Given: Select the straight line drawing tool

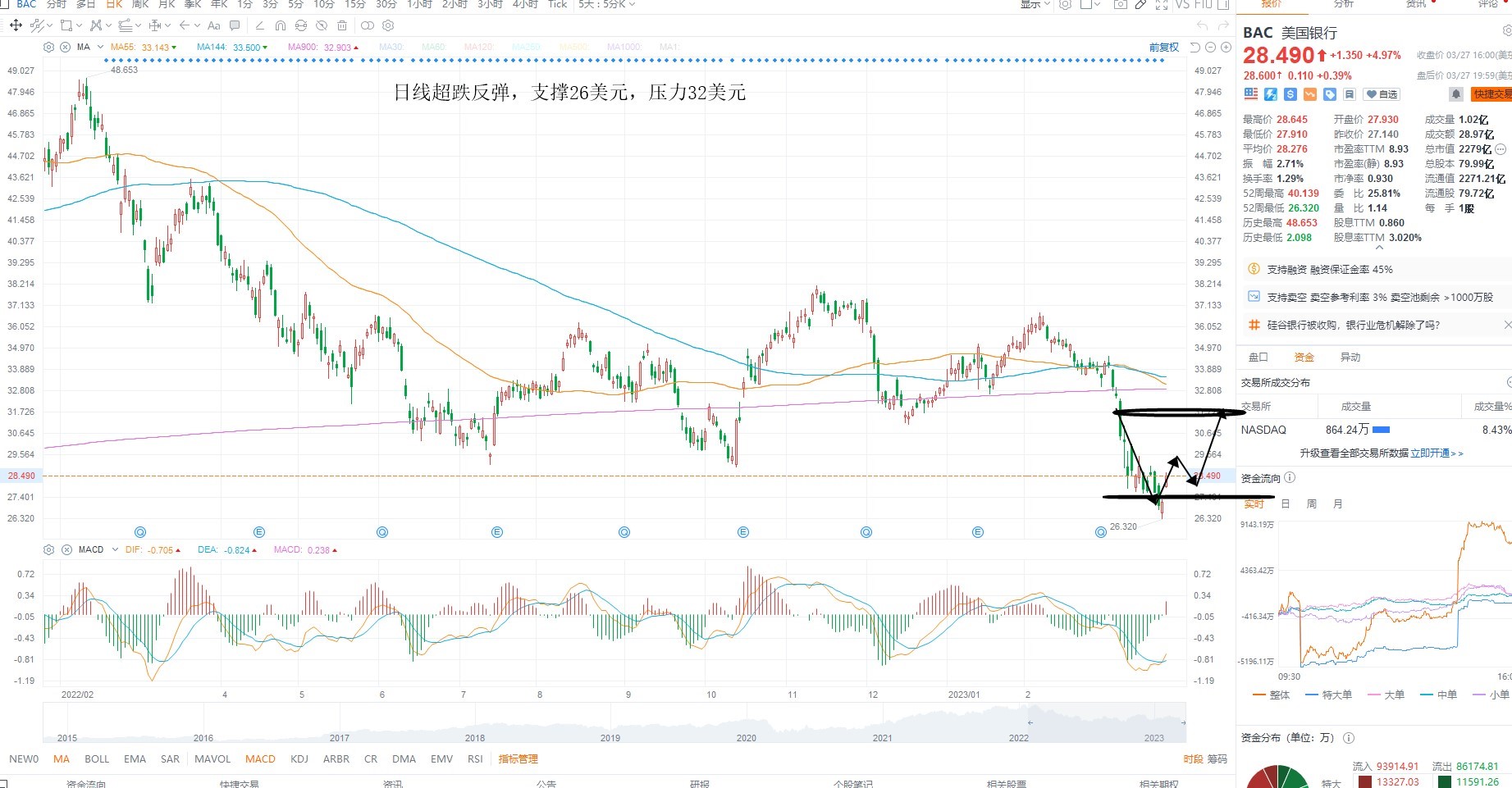Looking at the screenshot, I should coord(260,25).
